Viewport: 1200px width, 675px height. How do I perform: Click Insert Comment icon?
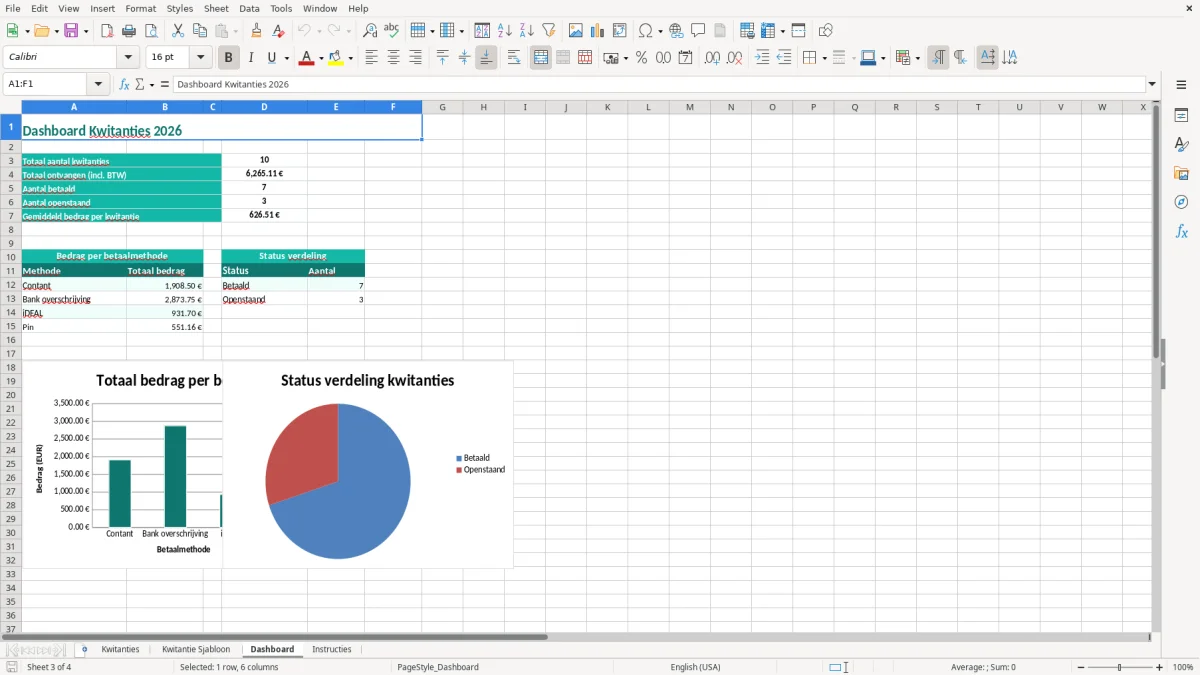[698, 31]
